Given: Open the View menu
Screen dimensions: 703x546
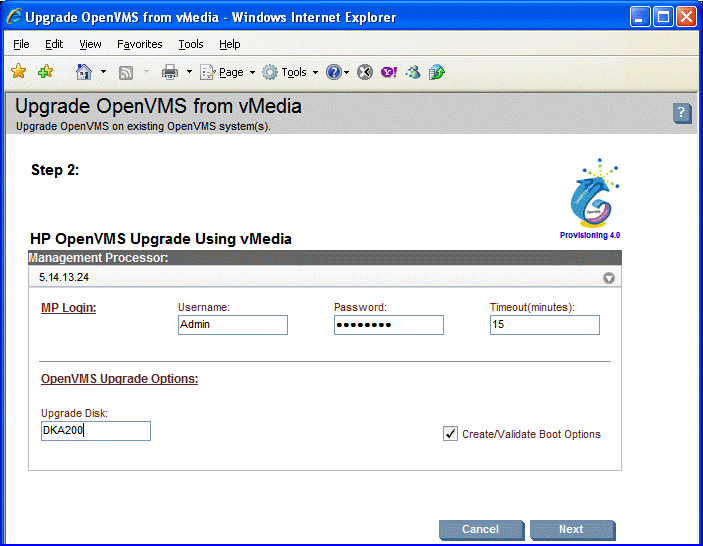Looking at the screenshot, I should (90, 44).
